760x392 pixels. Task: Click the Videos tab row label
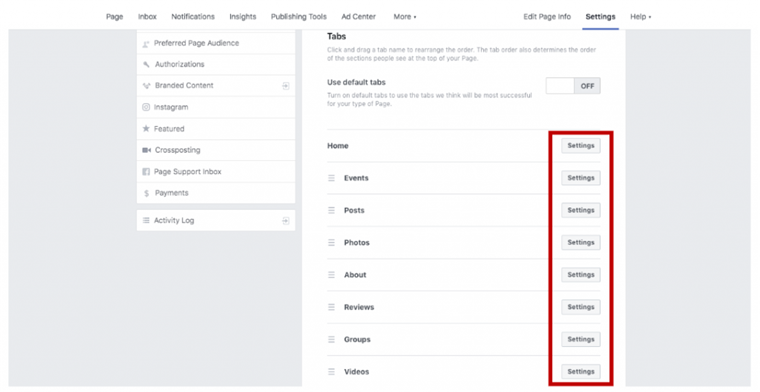(x=357, y=372)
